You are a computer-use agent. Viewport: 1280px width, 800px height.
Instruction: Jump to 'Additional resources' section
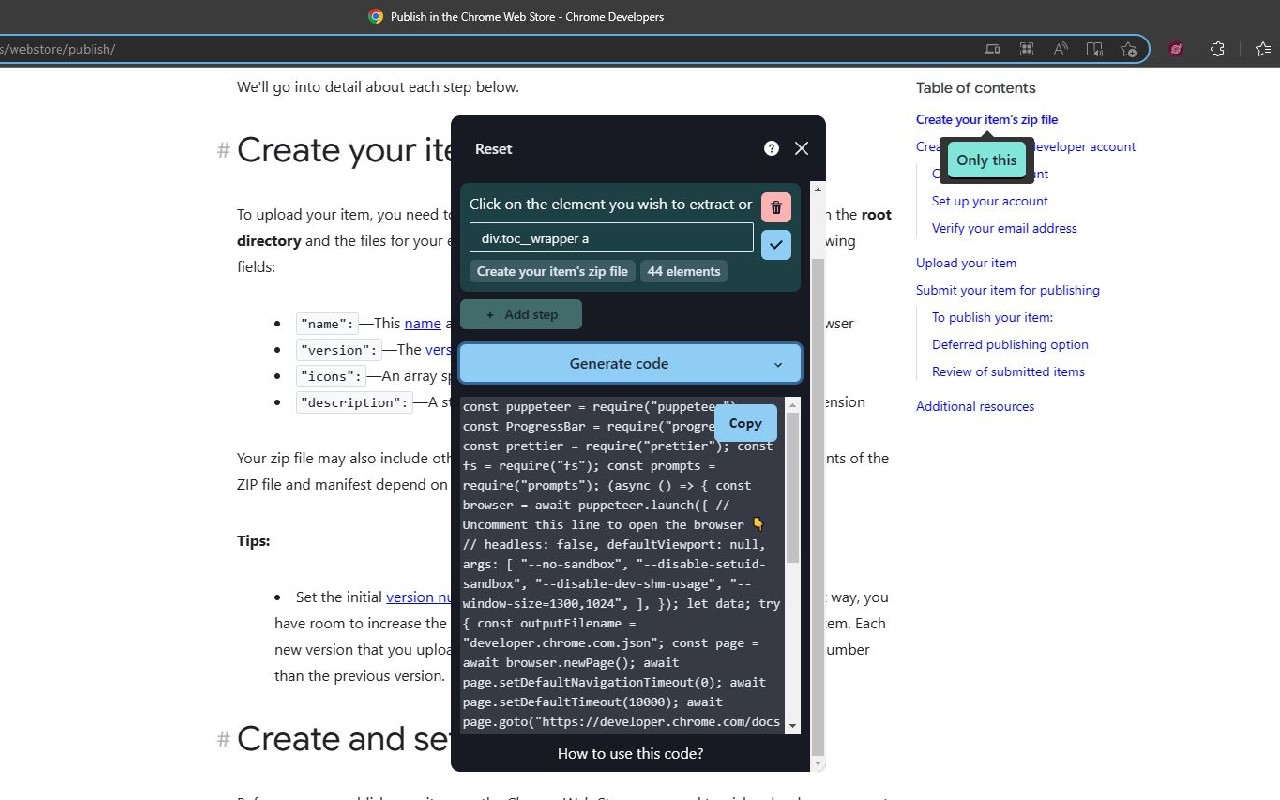pos(975,406)
